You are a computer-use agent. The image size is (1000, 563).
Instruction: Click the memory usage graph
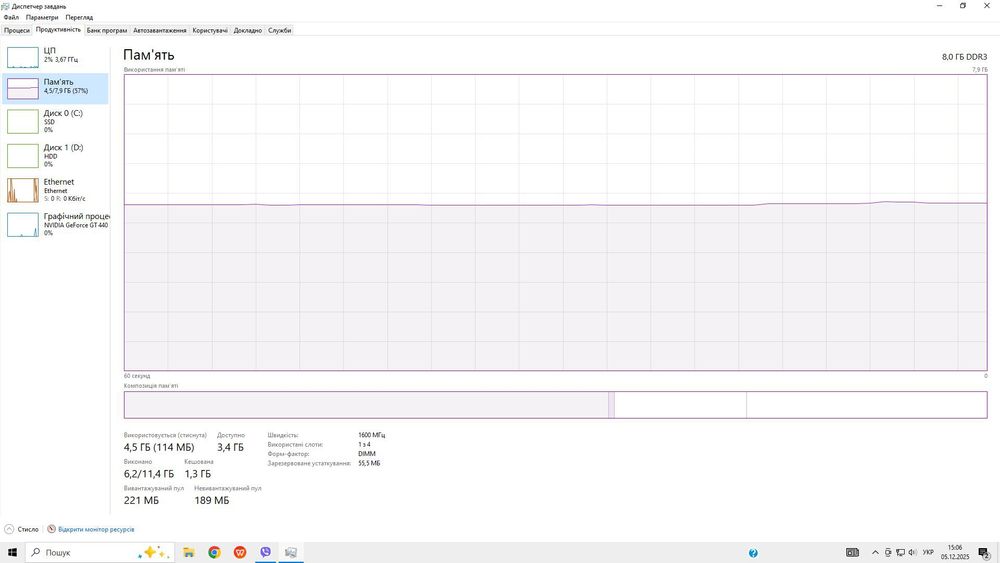pos(555,223)
